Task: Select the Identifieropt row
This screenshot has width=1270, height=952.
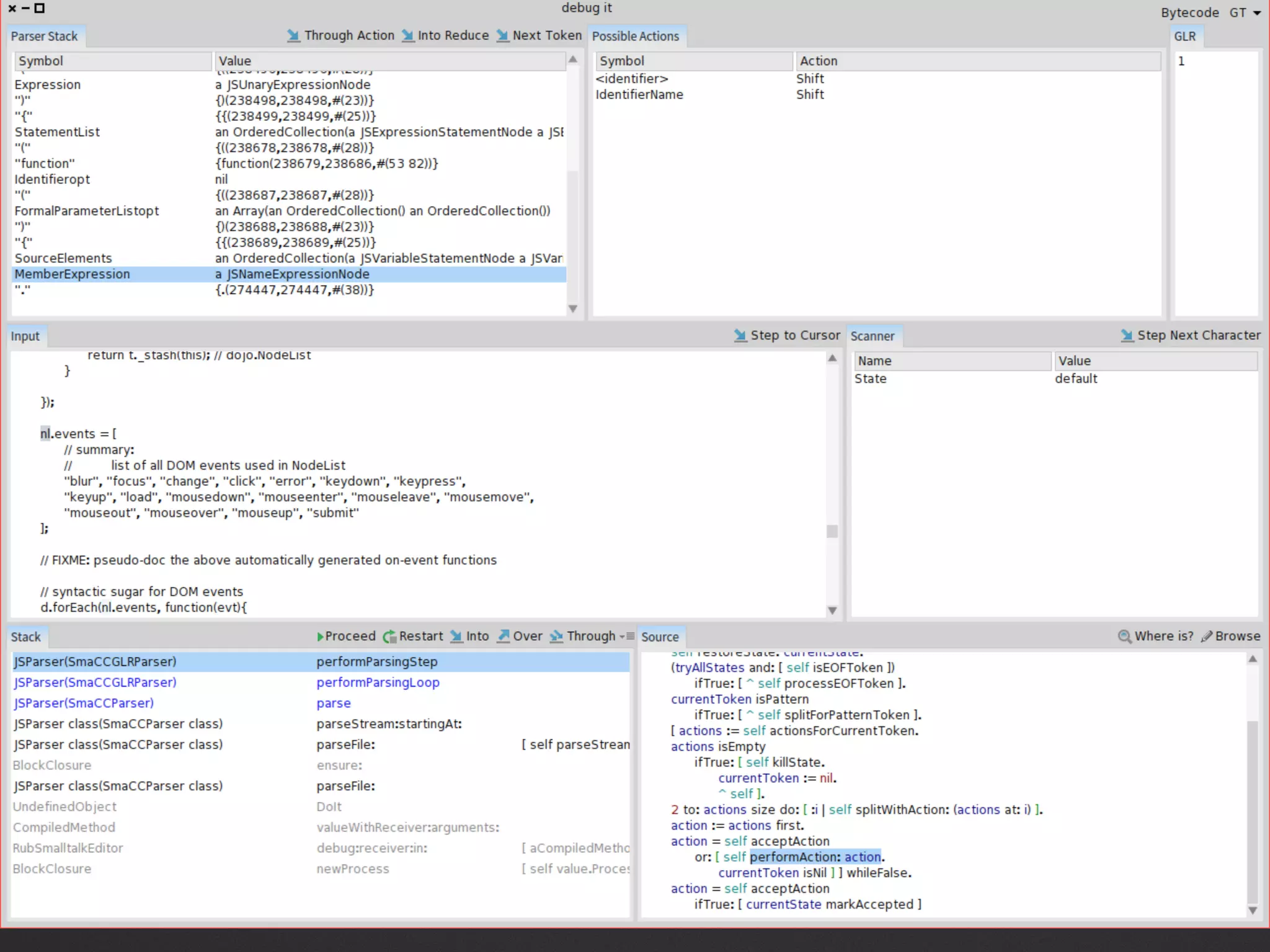Action: [x=289, y=179]
